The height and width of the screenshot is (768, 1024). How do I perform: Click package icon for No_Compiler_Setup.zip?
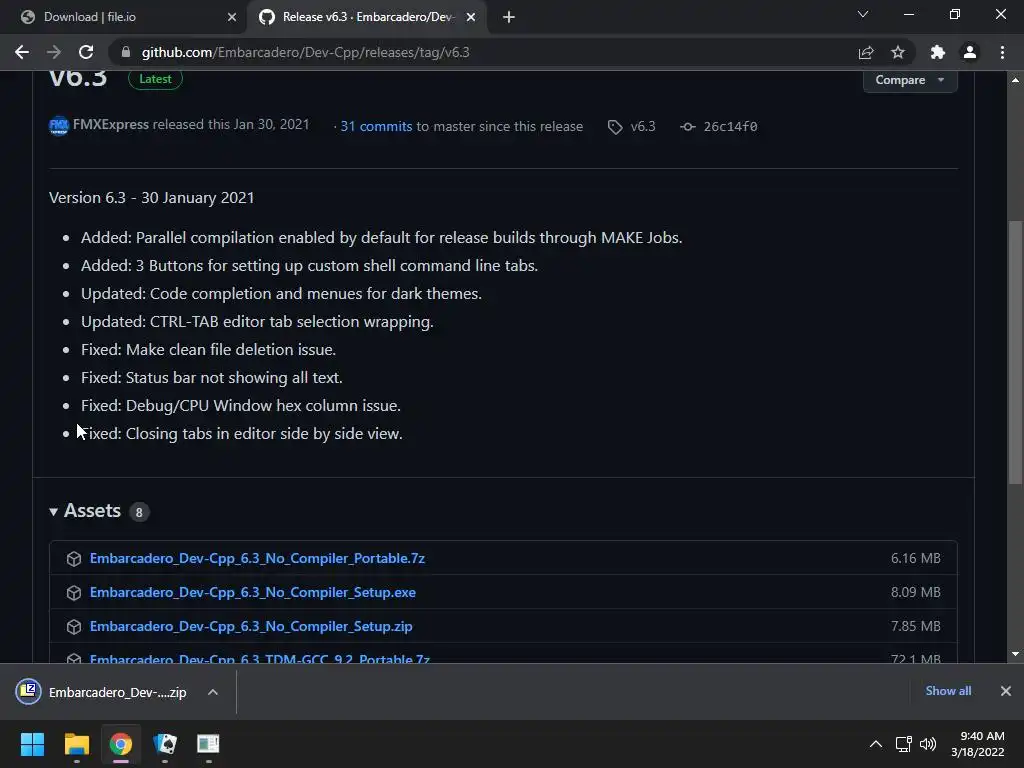point(74,627)
